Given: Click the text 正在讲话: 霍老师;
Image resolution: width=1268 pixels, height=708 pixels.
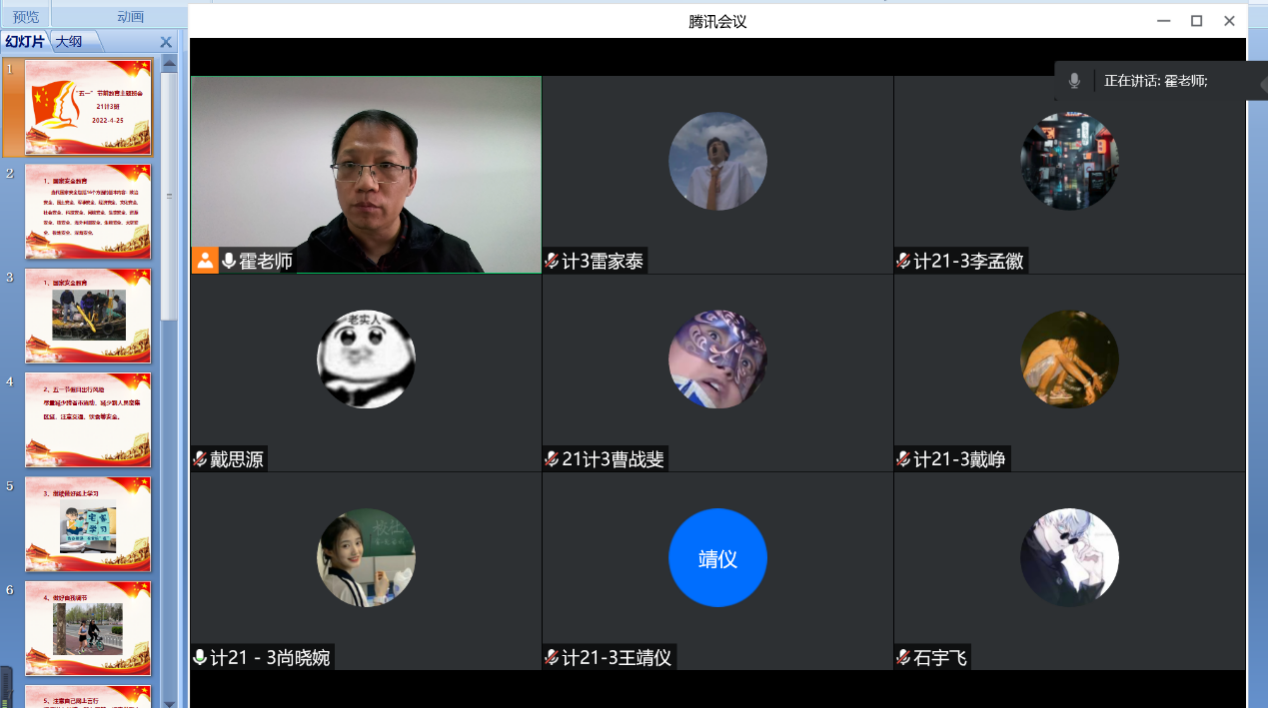Looking at the screenshot, I should [1156, 81].
